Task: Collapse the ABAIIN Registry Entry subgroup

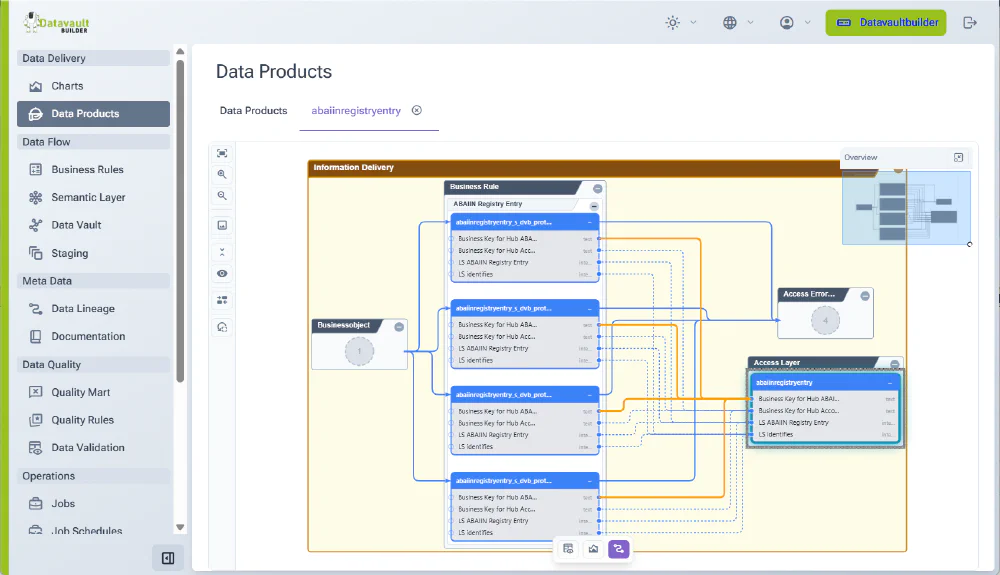Action: click(594, 206)
